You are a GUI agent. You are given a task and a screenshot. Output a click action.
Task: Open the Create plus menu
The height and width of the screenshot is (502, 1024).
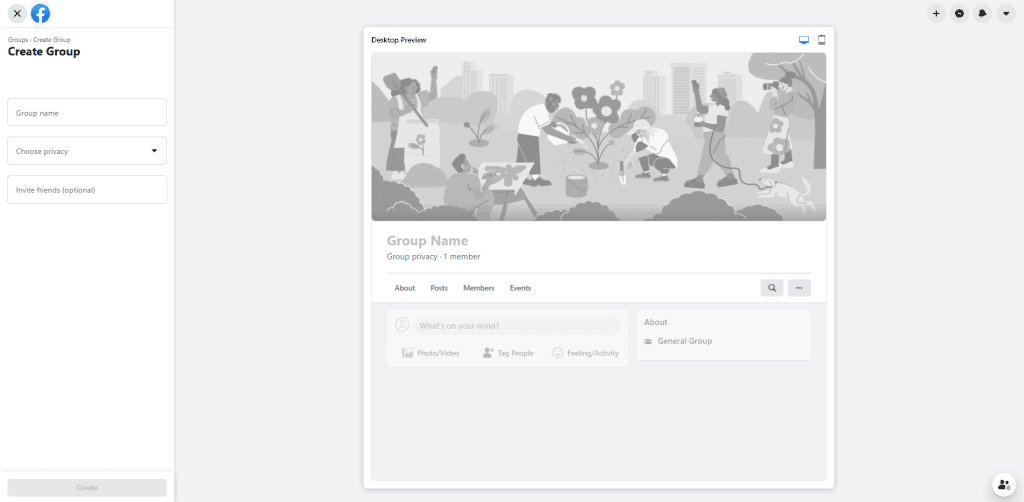936,13
